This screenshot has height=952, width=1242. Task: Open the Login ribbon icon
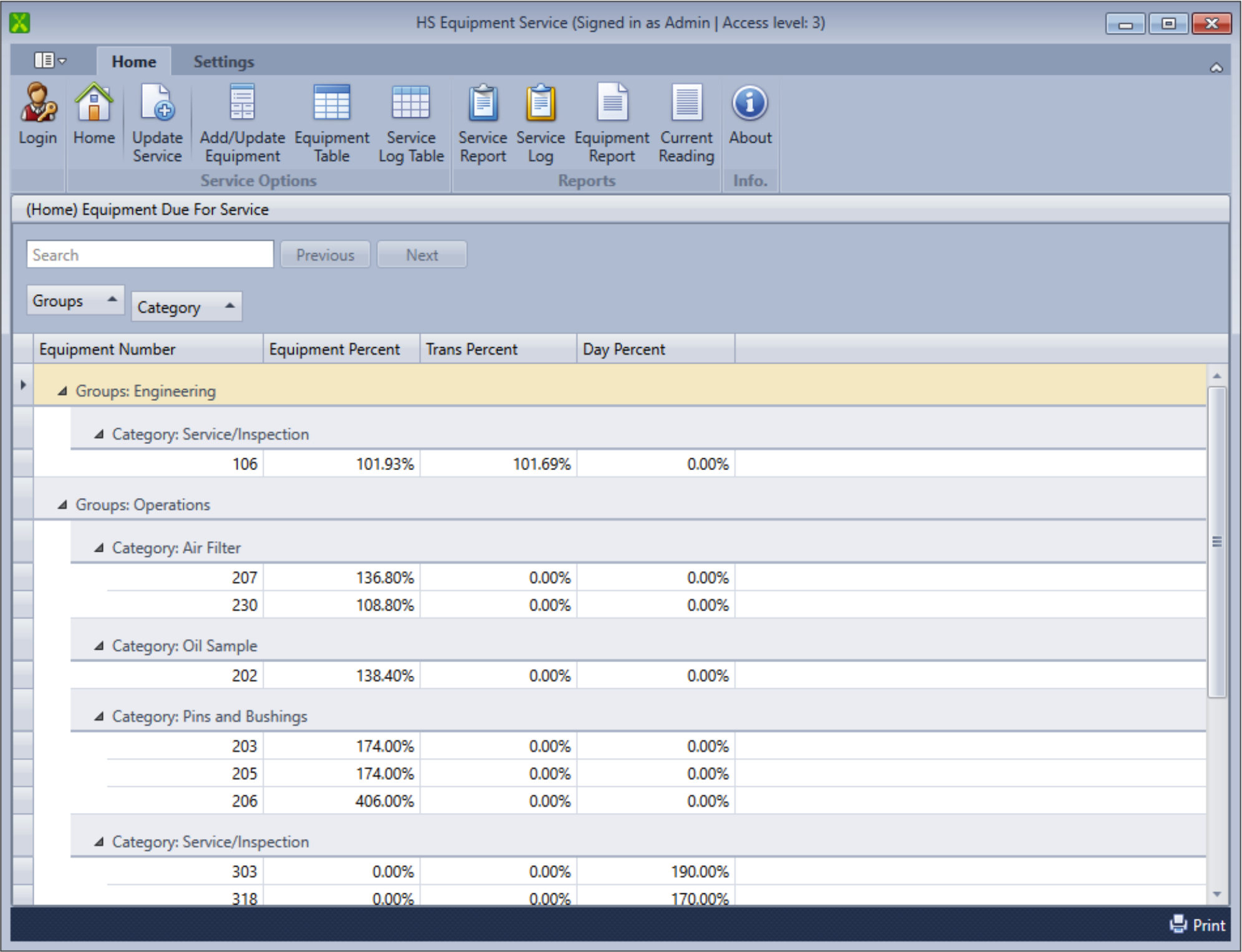37,115
